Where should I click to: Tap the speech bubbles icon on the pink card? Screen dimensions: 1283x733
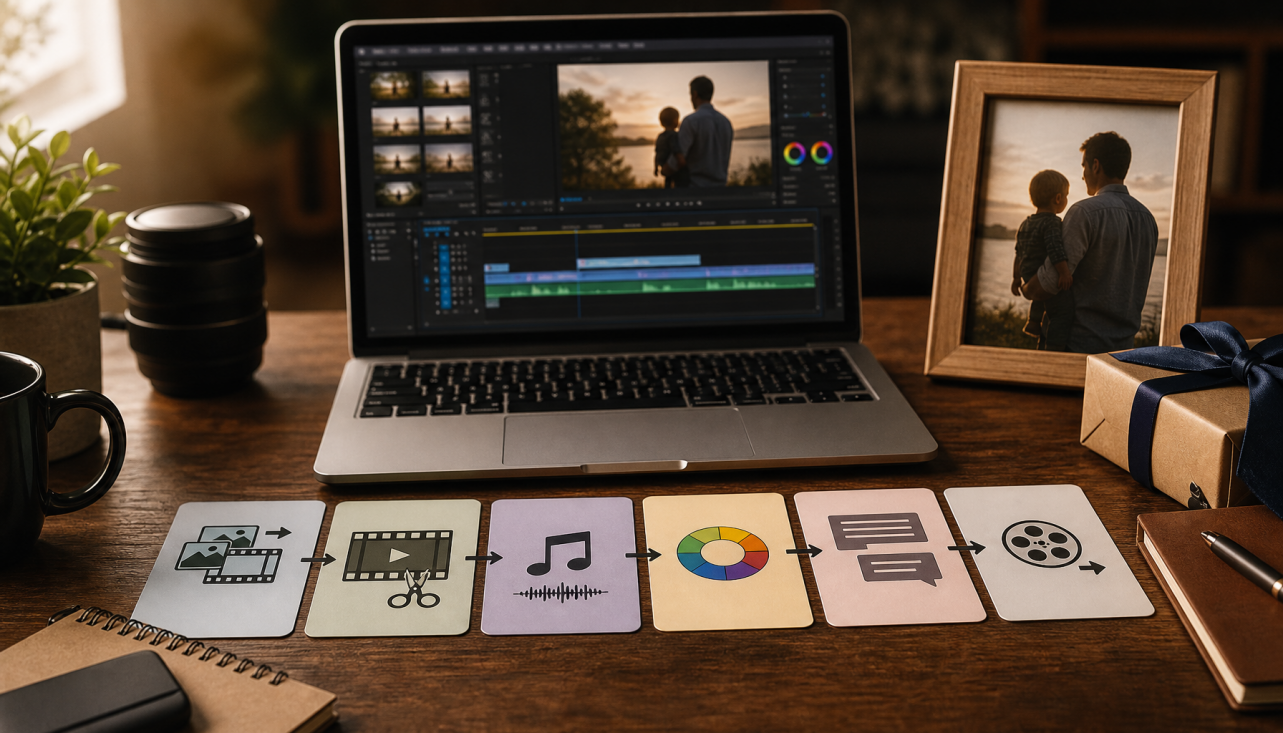point(884,548)
